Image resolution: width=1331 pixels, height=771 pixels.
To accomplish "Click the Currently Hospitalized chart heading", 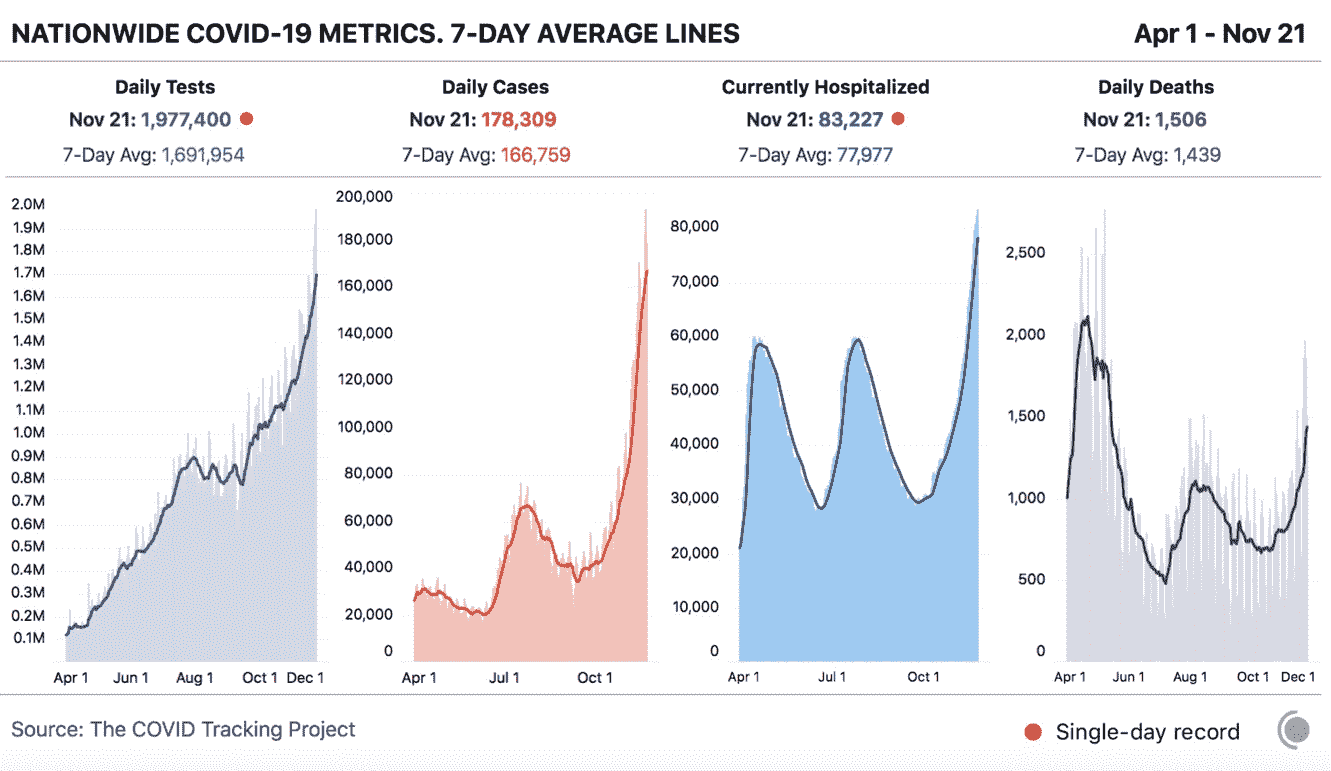I will pyautogui.click(x=825, y=87).
